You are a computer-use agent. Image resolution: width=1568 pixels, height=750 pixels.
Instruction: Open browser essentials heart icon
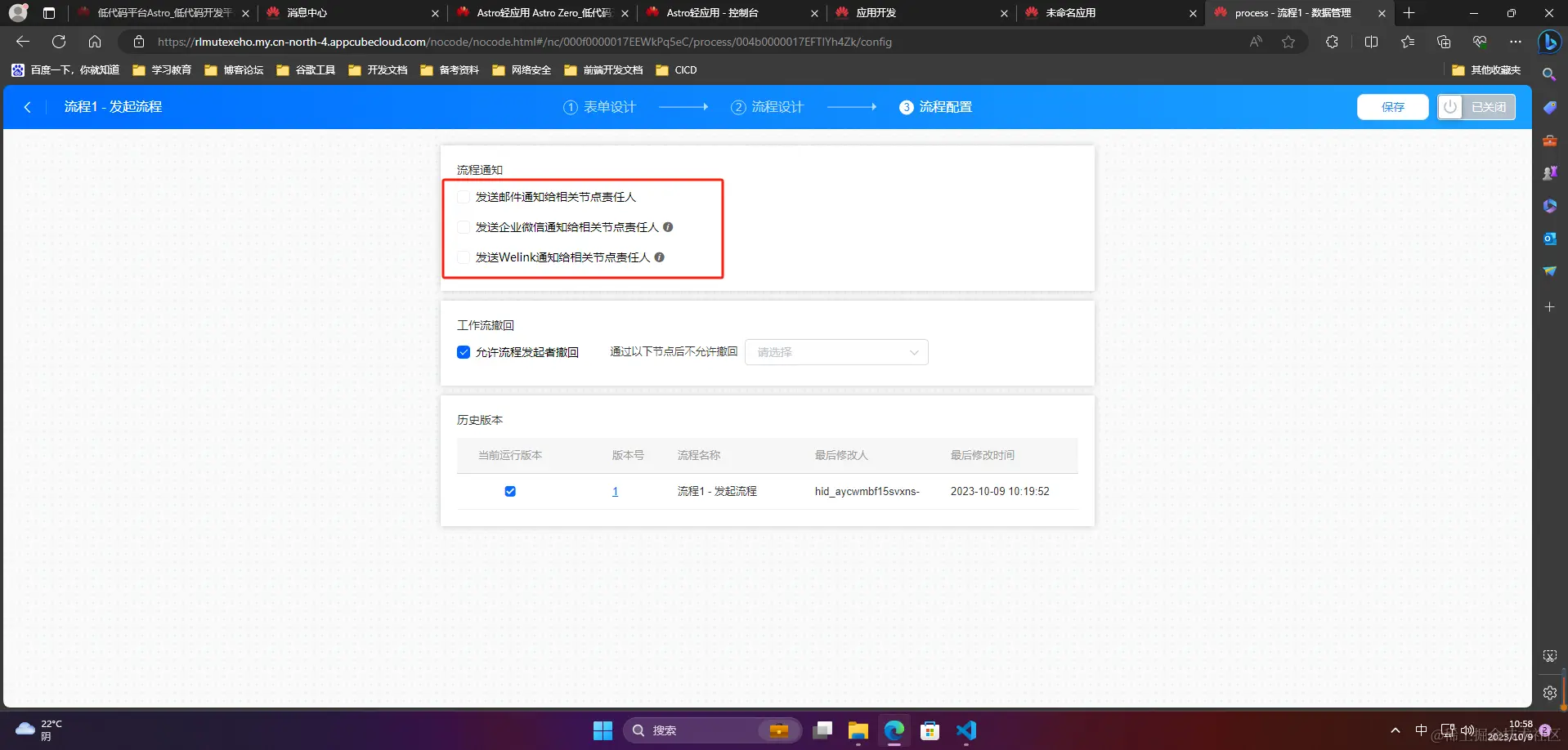click(1480, 42)
